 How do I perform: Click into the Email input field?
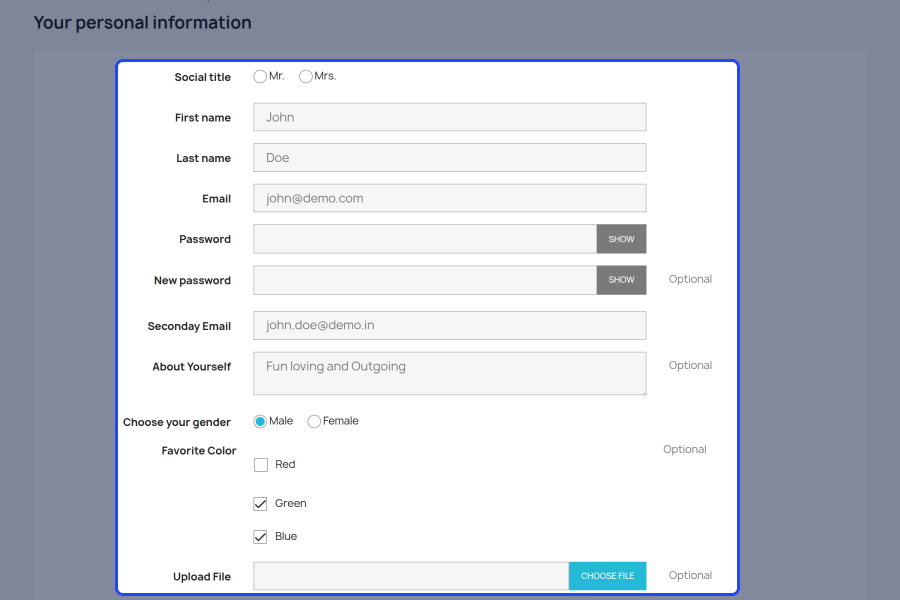tap(449, 198)
